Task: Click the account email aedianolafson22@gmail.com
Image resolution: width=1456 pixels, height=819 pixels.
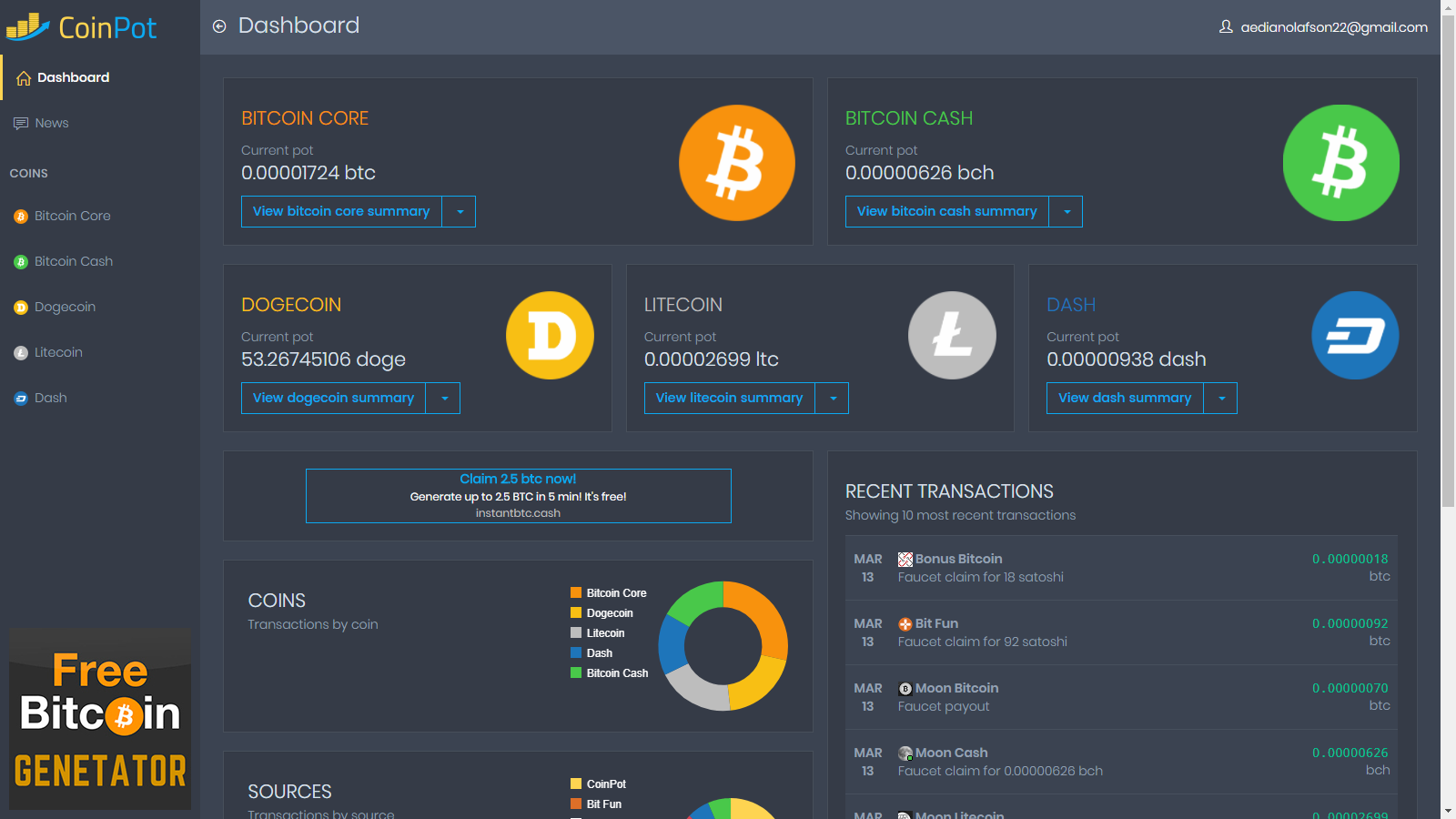Action: point(1334,27)
